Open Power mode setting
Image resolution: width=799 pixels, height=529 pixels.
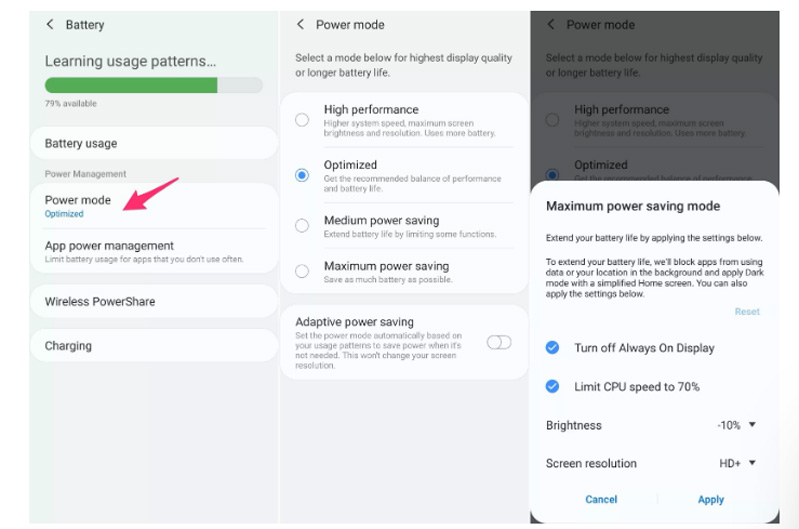pos(153,205)
